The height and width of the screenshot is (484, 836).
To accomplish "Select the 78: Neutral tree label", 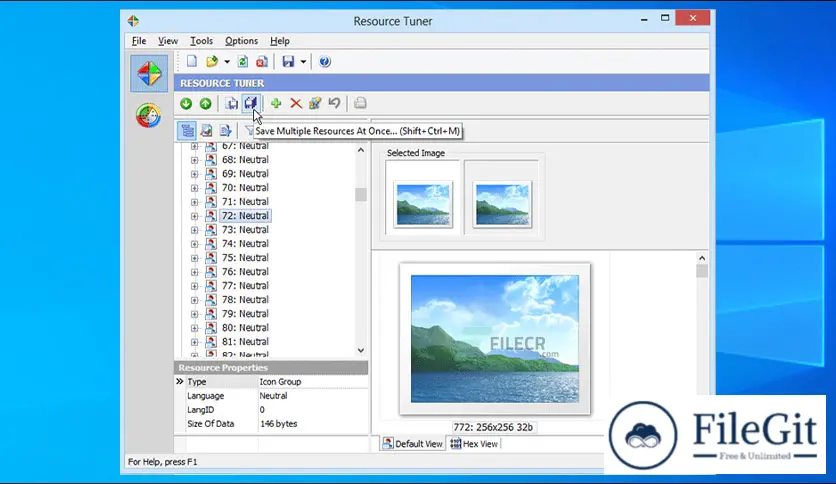I will 245,300.
